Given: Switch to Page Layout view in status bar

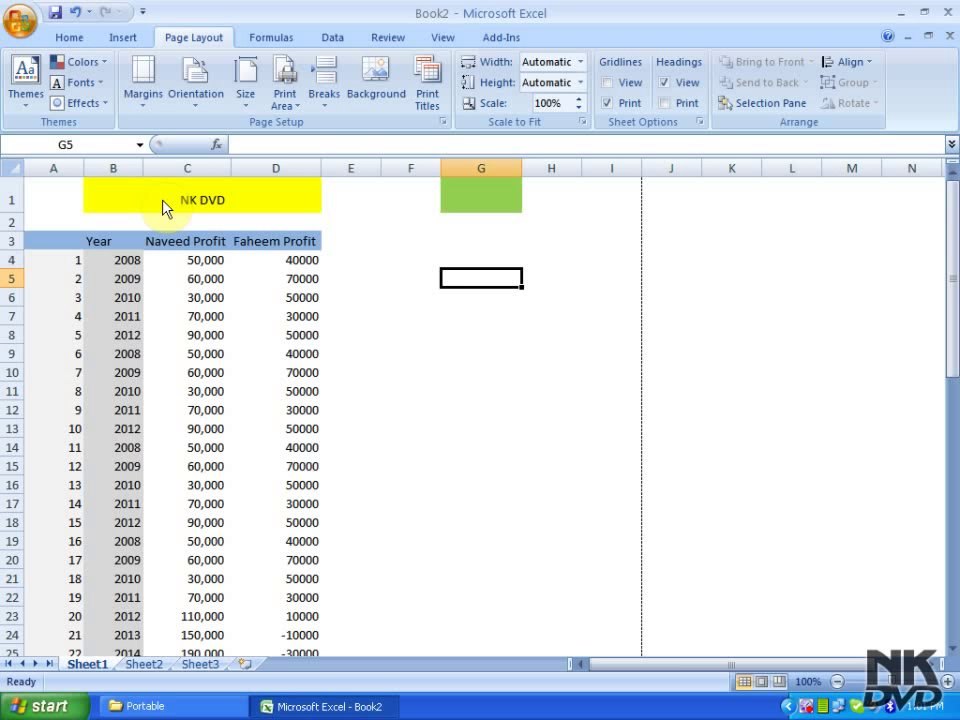Looking at the screenshot, I should click(x=762, y=681).
